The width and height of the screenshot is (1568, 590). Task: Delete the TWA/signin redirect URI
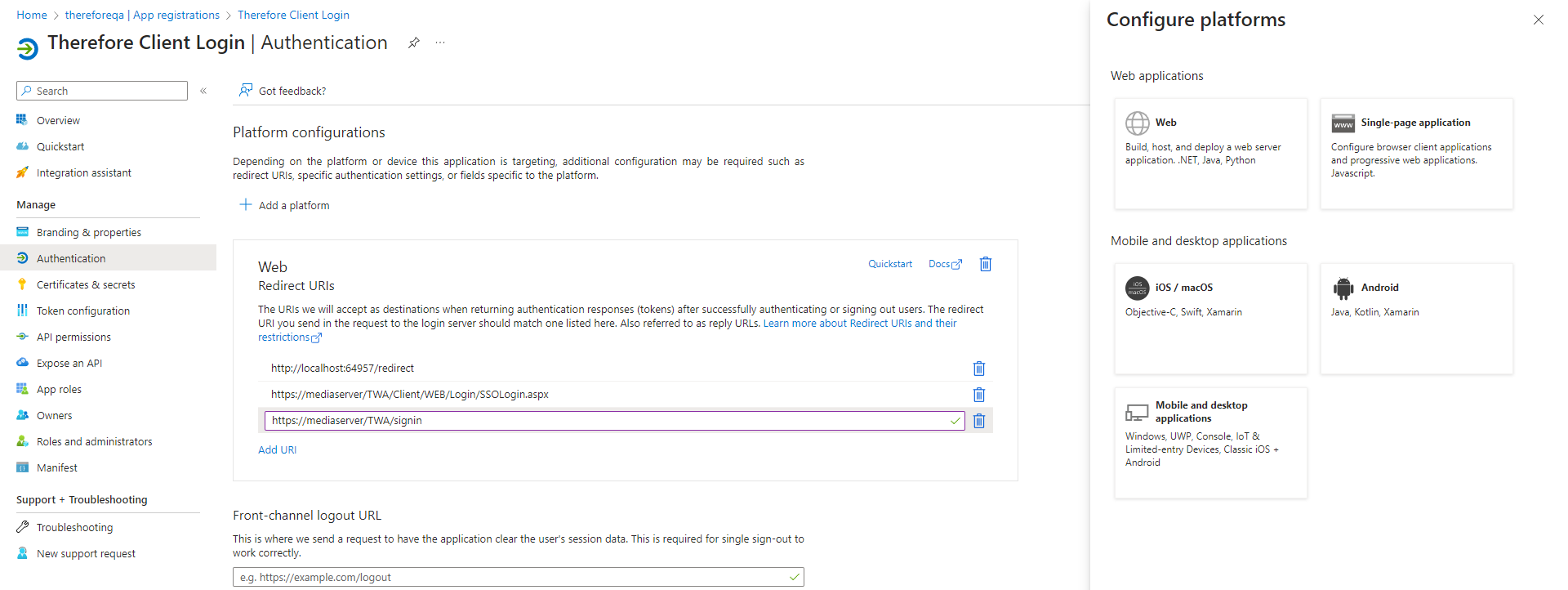pyautogui.click(x=979, y=421)
